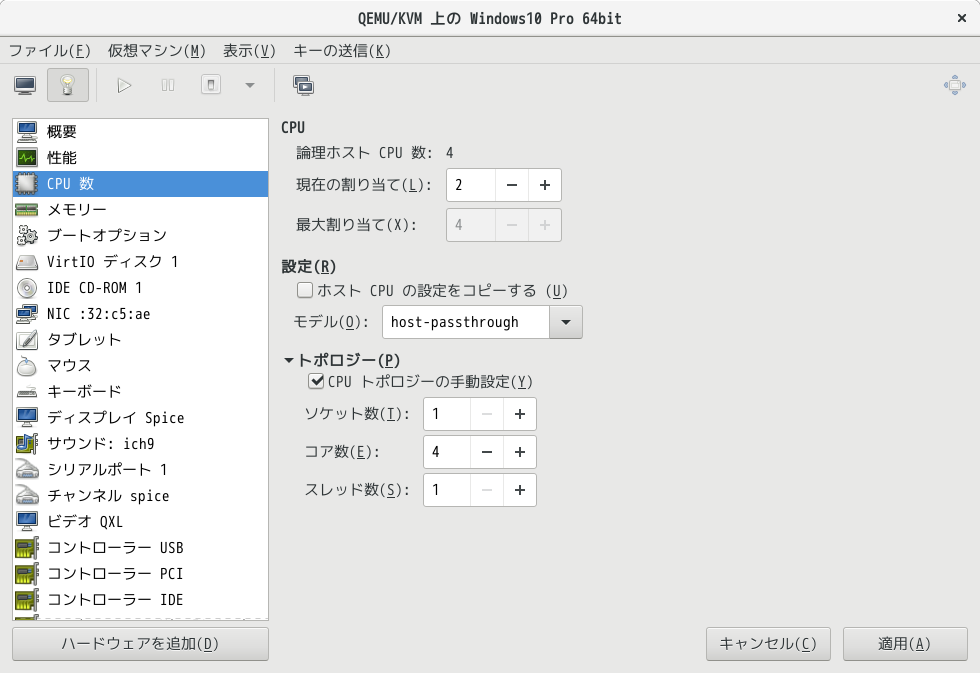Screen dimensions: 980x673
Task: Click the コア数 value field
Action: pos(447,452)
